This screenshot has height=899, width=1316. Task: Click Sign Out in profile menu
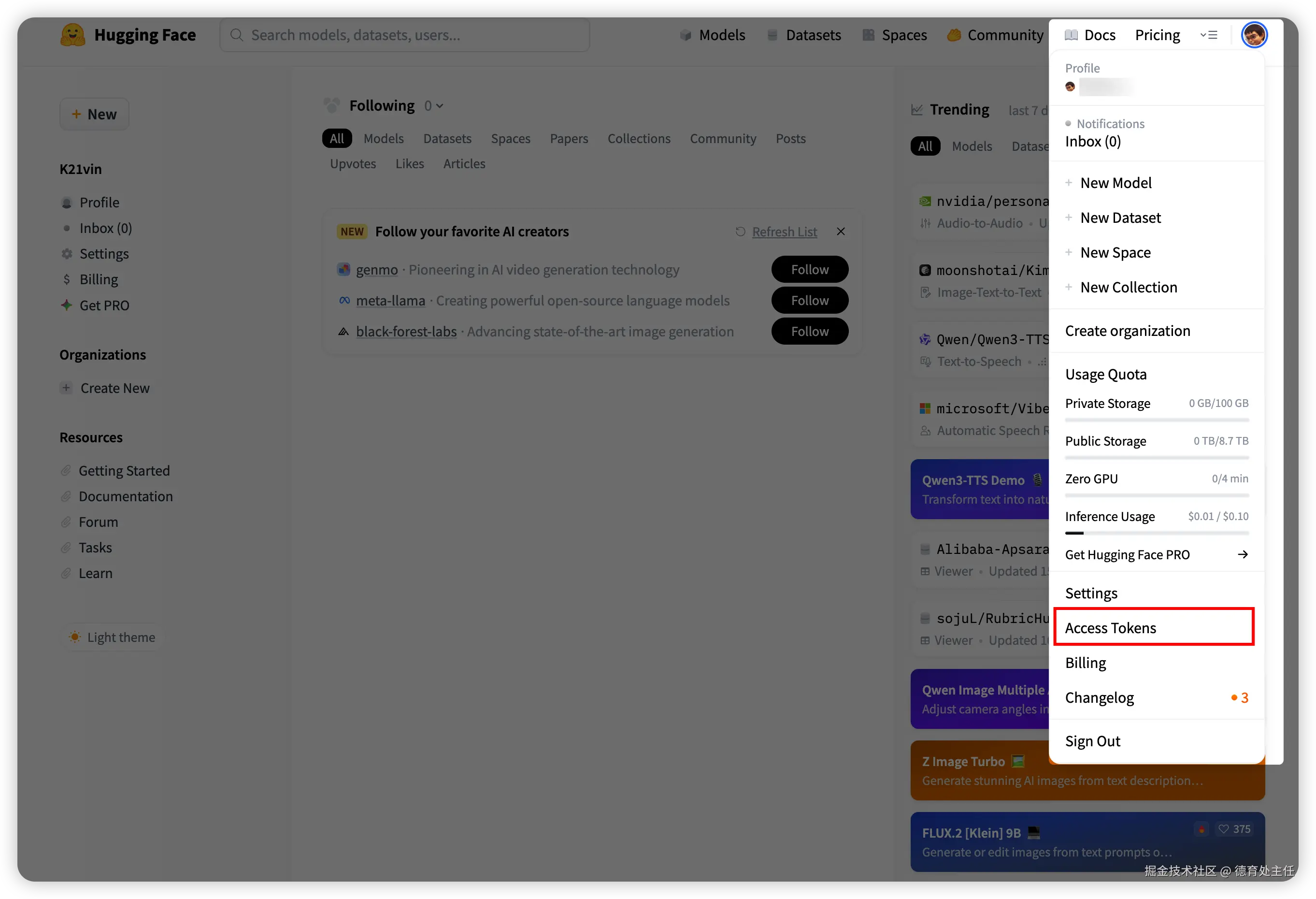click(x=1092, y=741)
